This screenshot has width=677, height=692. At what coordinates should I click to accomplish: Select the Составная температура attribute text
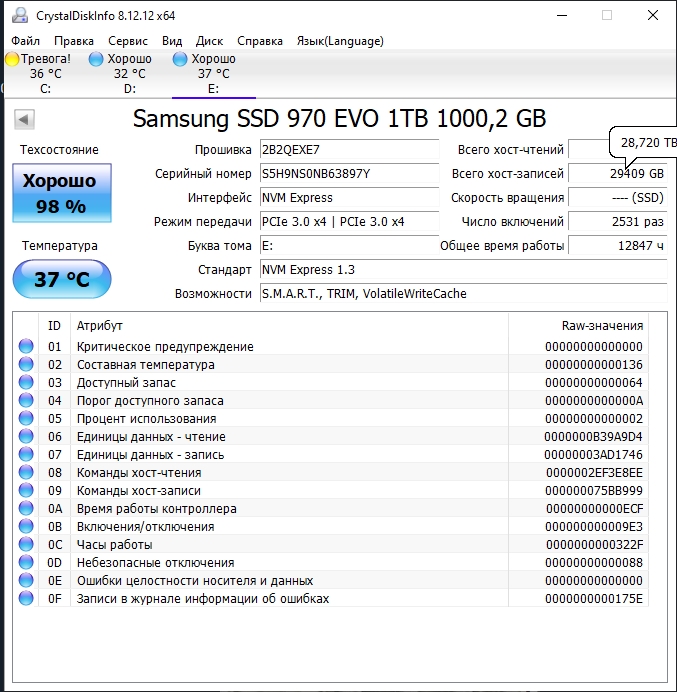click(x=146, y=365)
